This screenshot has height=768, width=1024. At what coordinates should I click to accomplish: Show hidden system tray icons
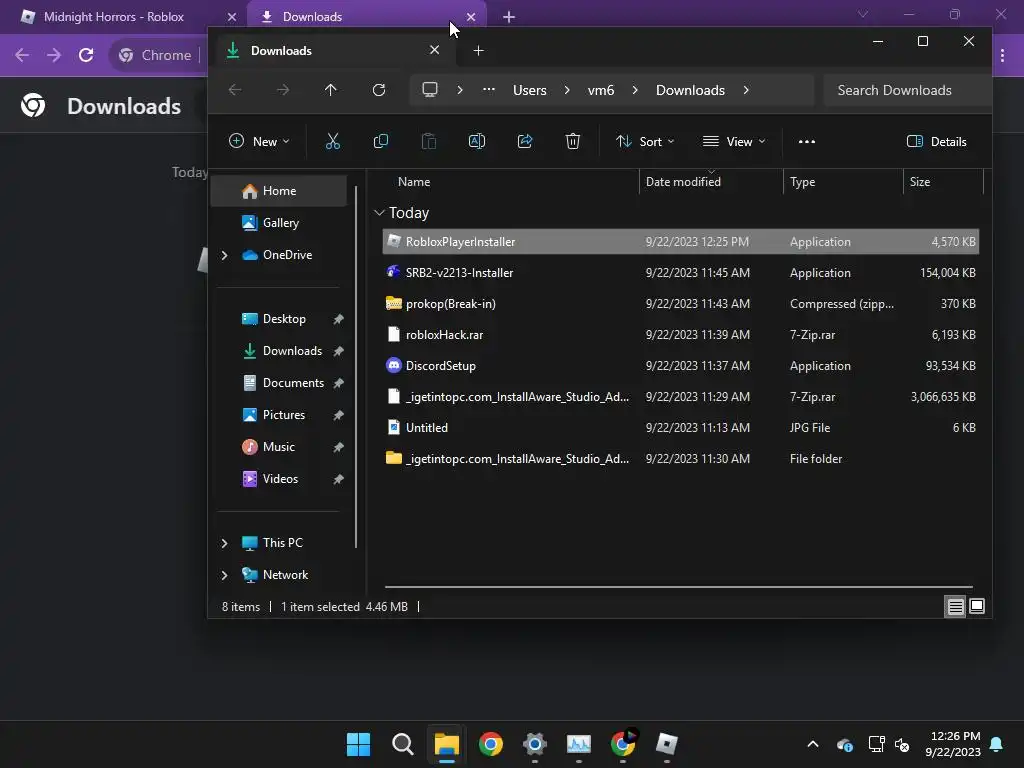tap(813, 744)
